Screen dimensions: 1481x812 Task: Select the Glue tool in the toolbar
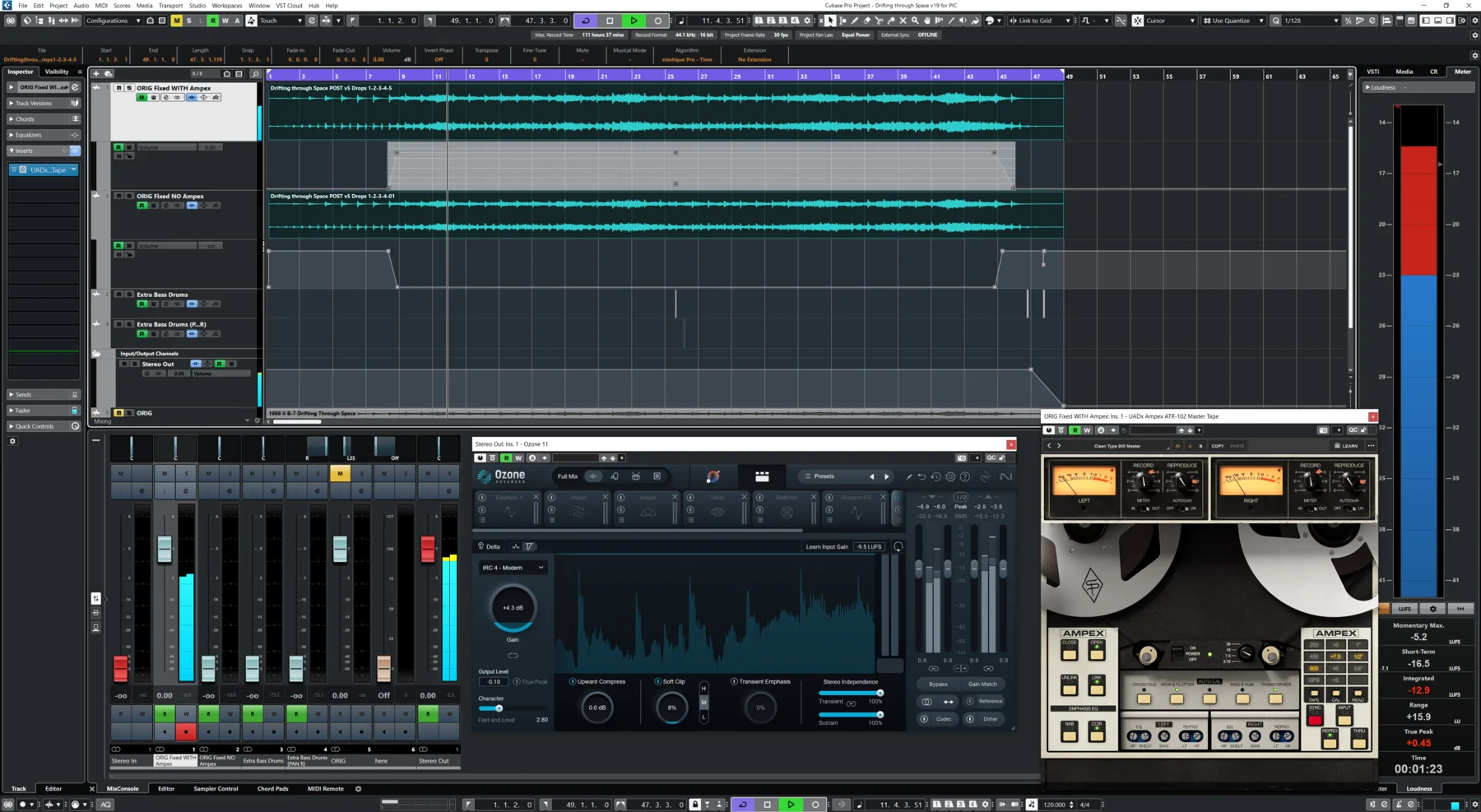point(891,21)
